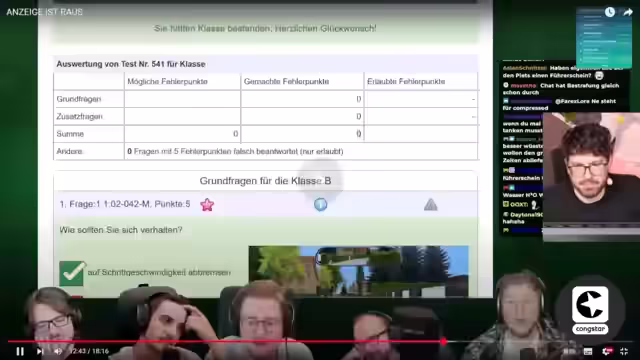Image resolution: width=640 pixels, height=360 pixels.
Task: Click the pink star icon on question 1
Action: [207, 204]
